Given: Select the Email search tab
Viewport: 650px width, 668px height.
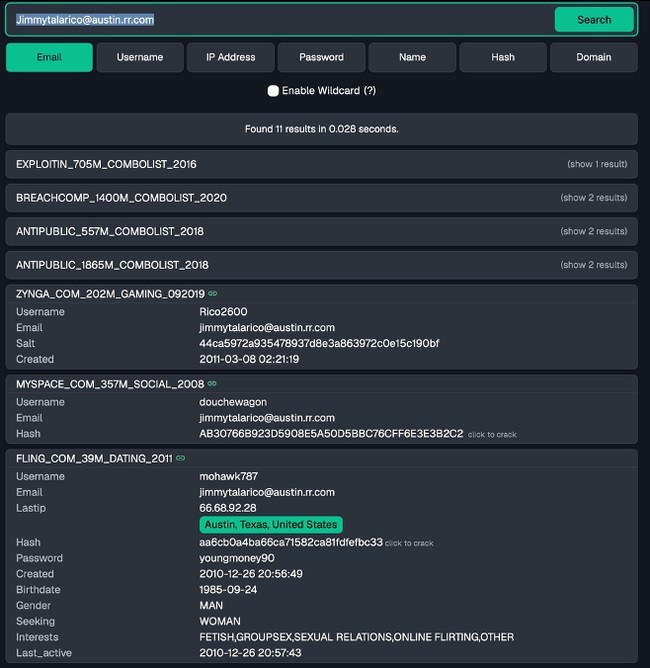Looking at the screenshot, I should 49,57.
